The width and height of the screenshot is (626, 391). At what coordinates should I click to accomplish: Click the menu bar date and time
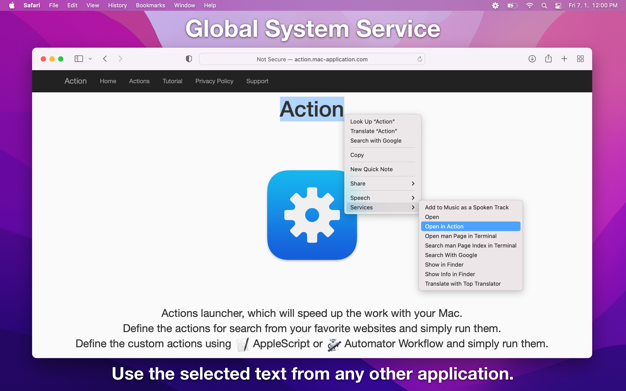coord(593,6)
